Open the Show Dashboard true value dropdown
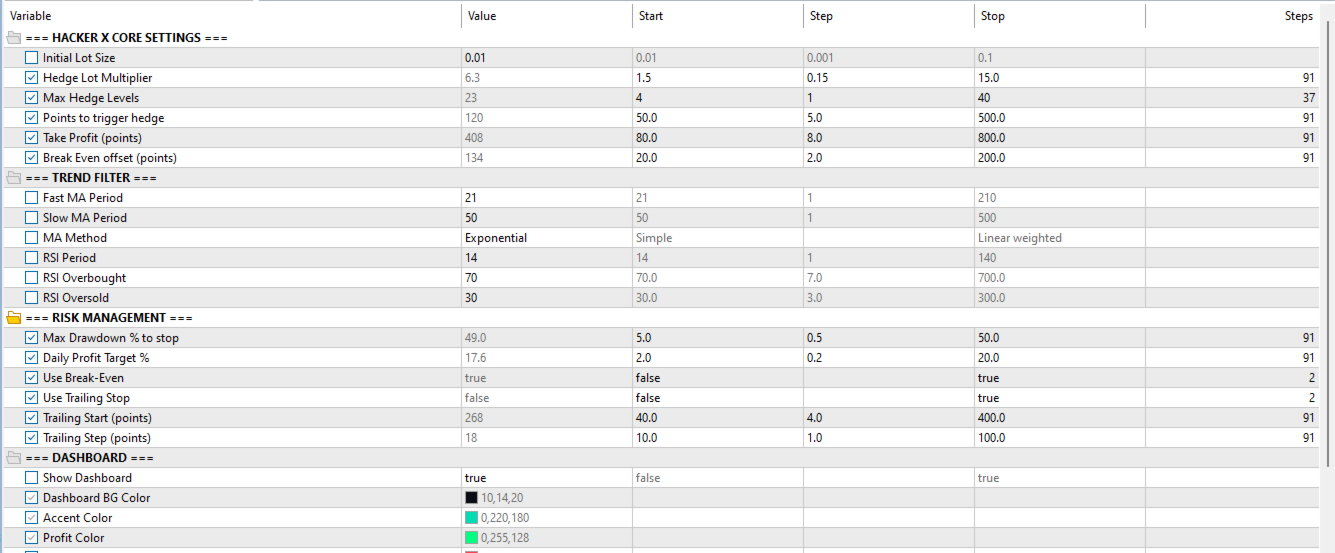 point(545,478)
